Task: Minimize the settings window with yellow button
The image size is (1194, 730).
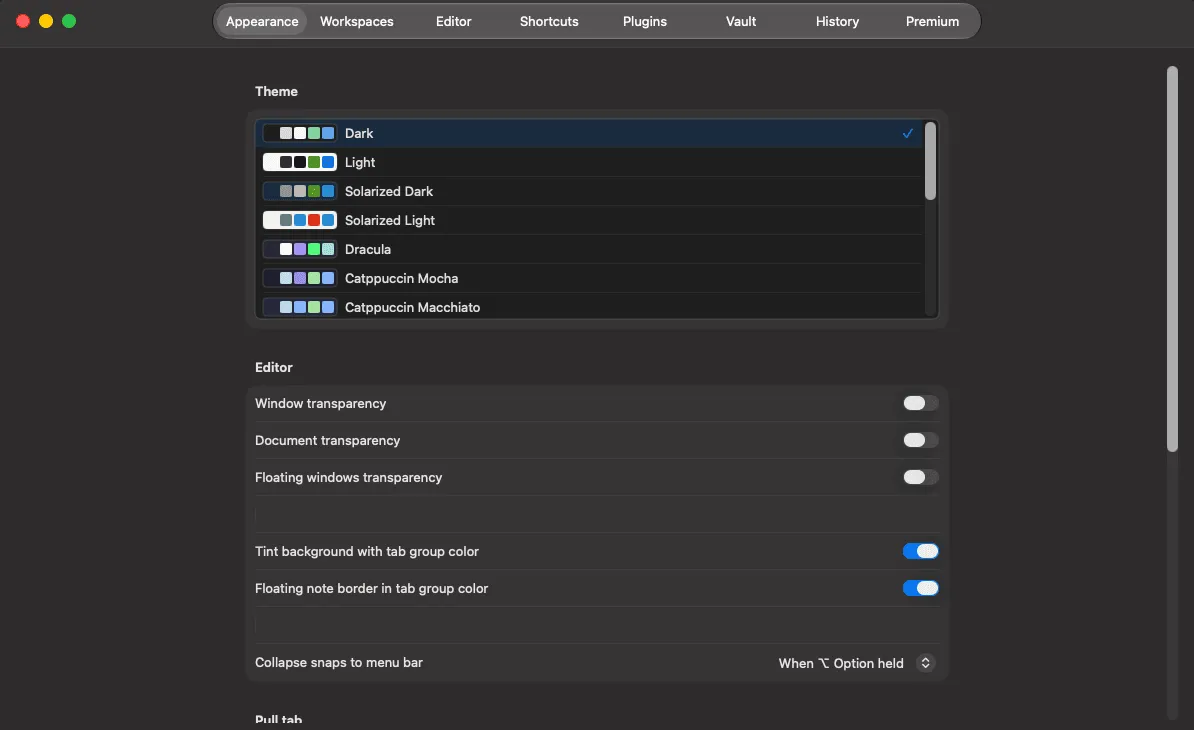Action: [x=46, y=21]
